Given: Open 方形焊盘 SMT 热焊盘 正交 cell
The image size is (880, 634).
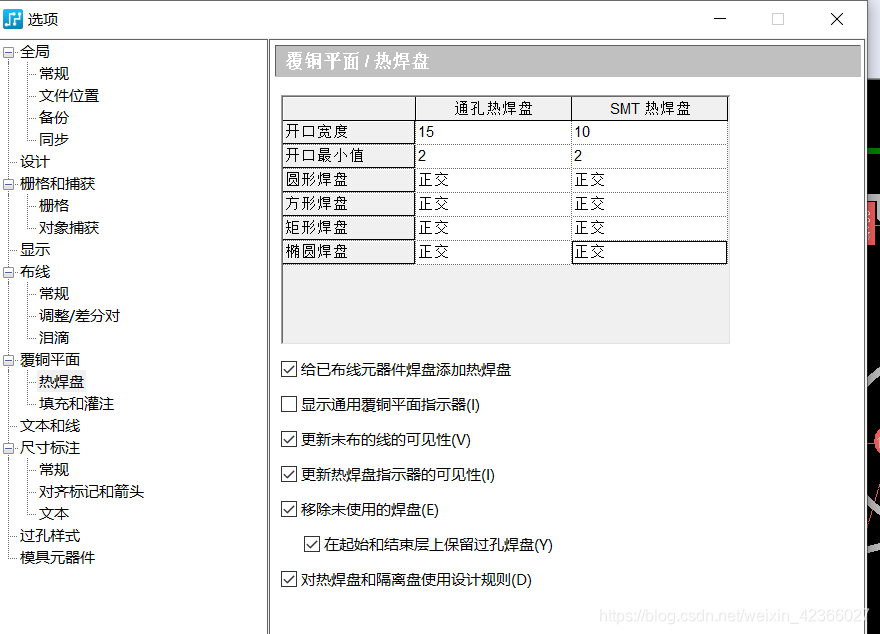Looking at the screenshot, I should (649, 204).
